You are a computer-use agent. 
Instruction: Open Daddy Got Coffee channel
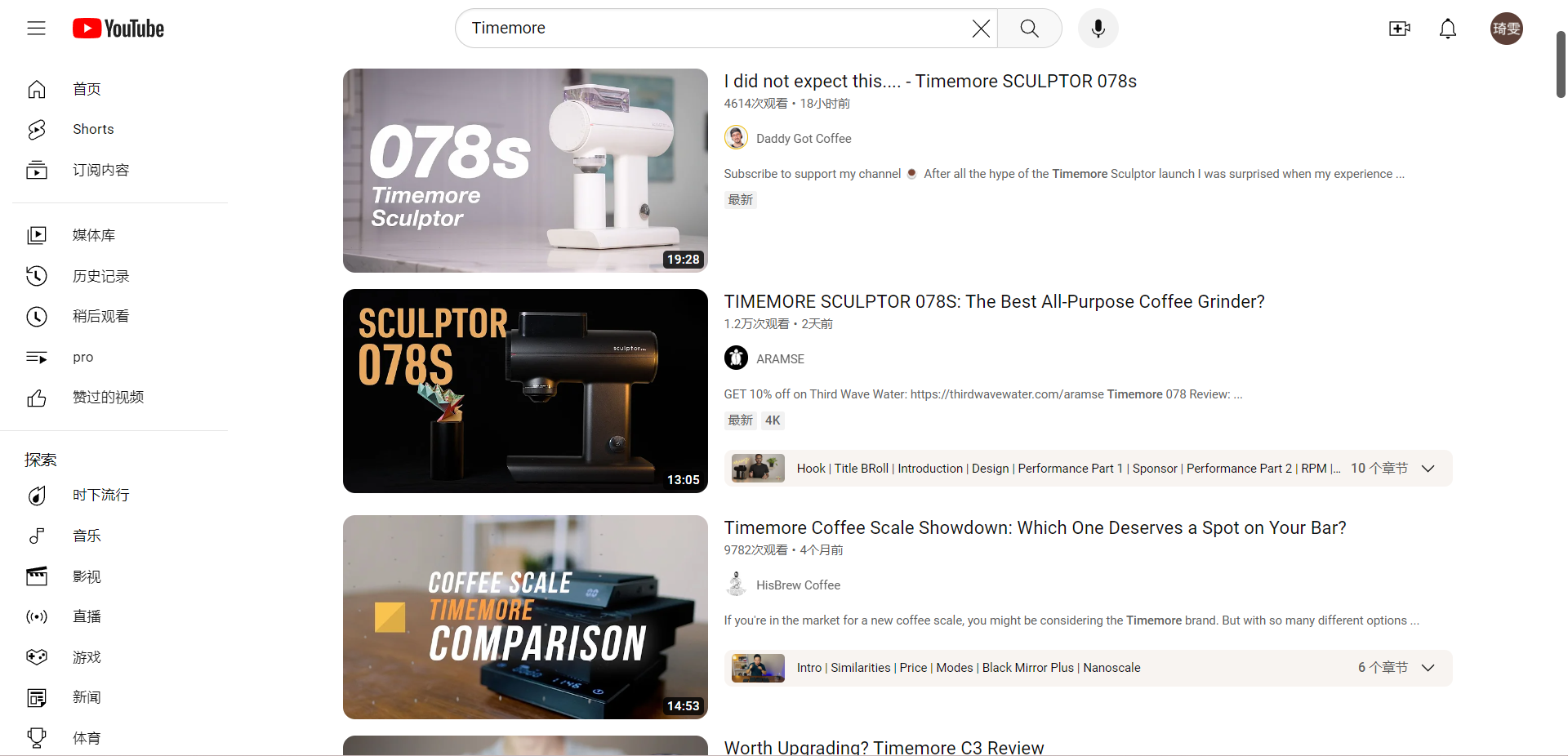click(x=803, y=139)
